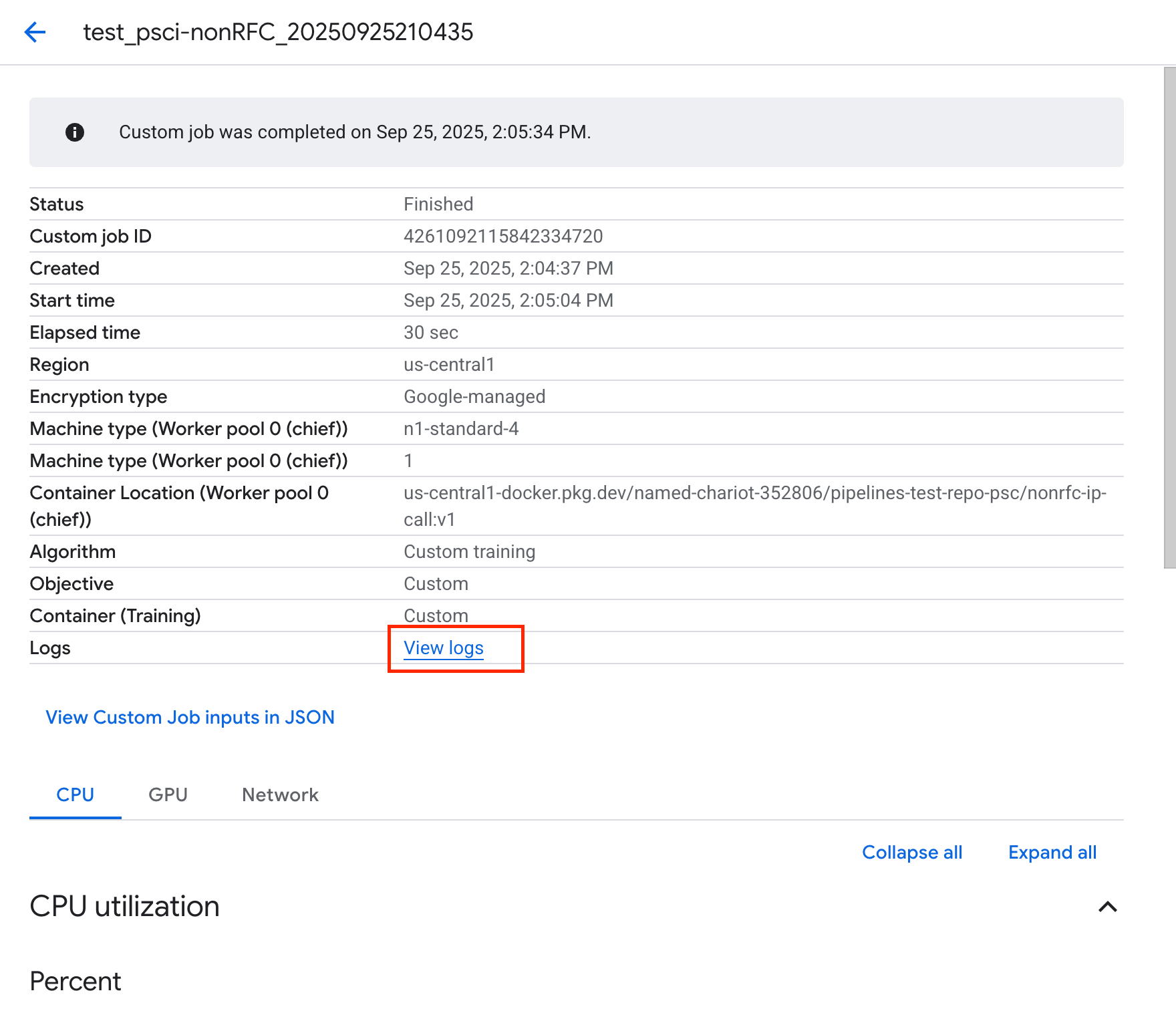The image size is (1176, 1017).
Task: Select the Network tab
Action: click(280, 794)
